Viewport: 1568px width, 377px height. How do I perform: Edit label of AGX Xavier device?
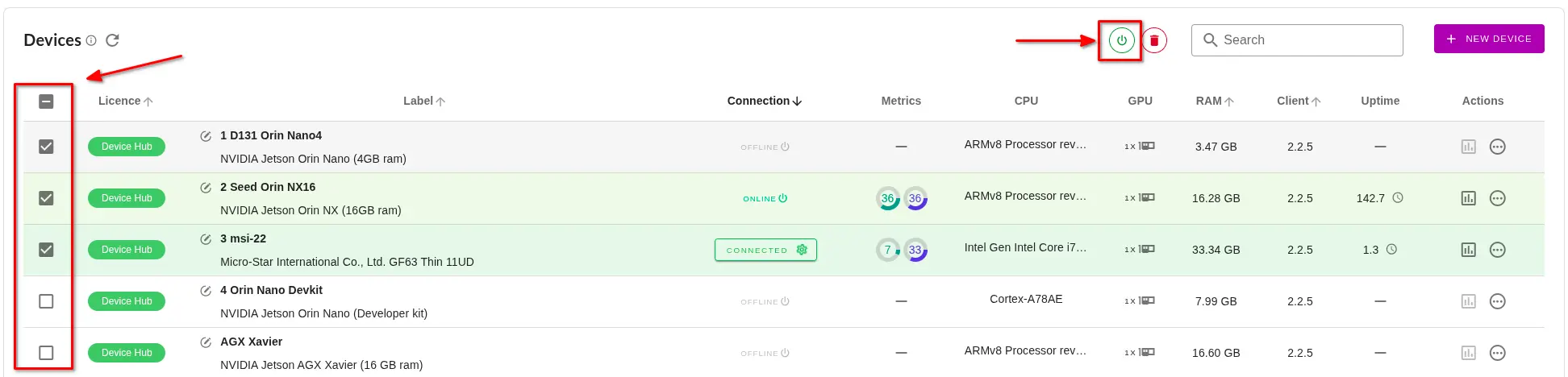tap(206, 342)
